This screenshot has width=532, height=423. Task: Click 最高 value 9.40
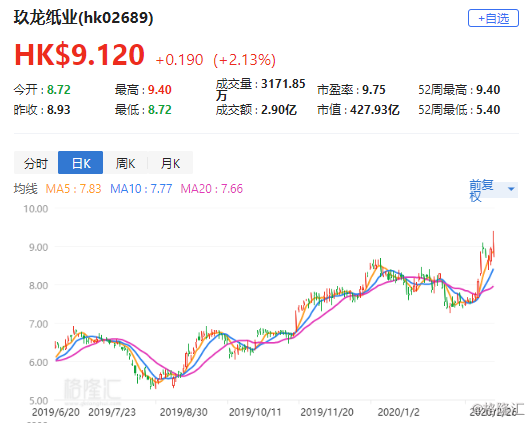(x=160, y=90)
